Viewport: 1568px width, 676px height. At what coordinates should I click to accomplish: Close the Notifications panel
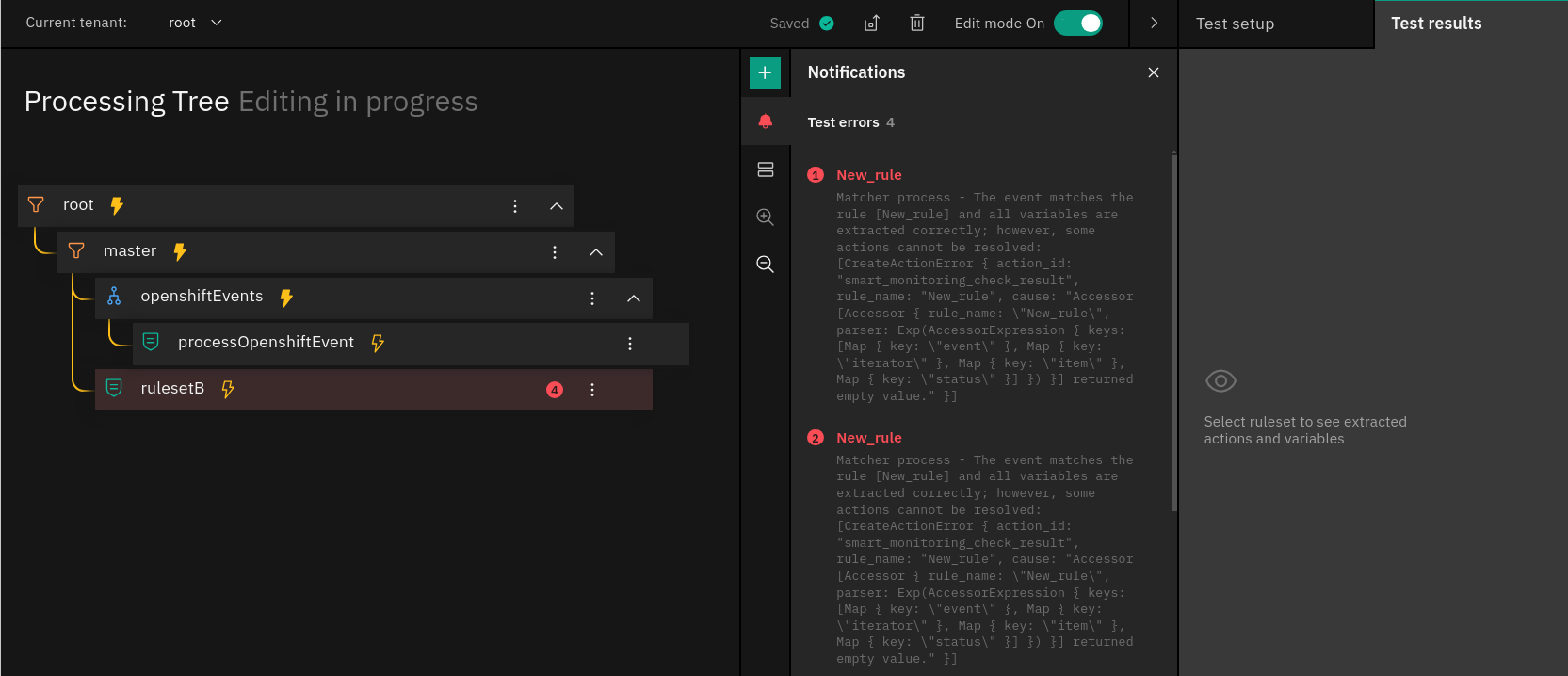click(1153, 72)
